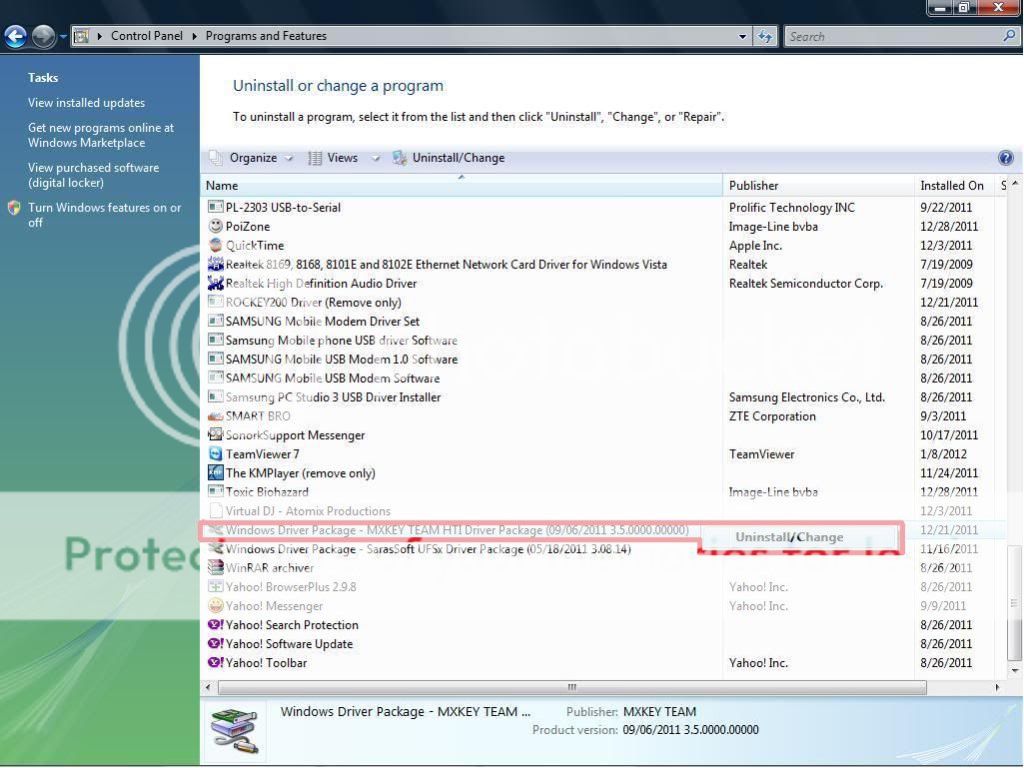Open recent pages dropdown next to Forward
This screenshot has width=1024, height=768.
tap(63, 37)
